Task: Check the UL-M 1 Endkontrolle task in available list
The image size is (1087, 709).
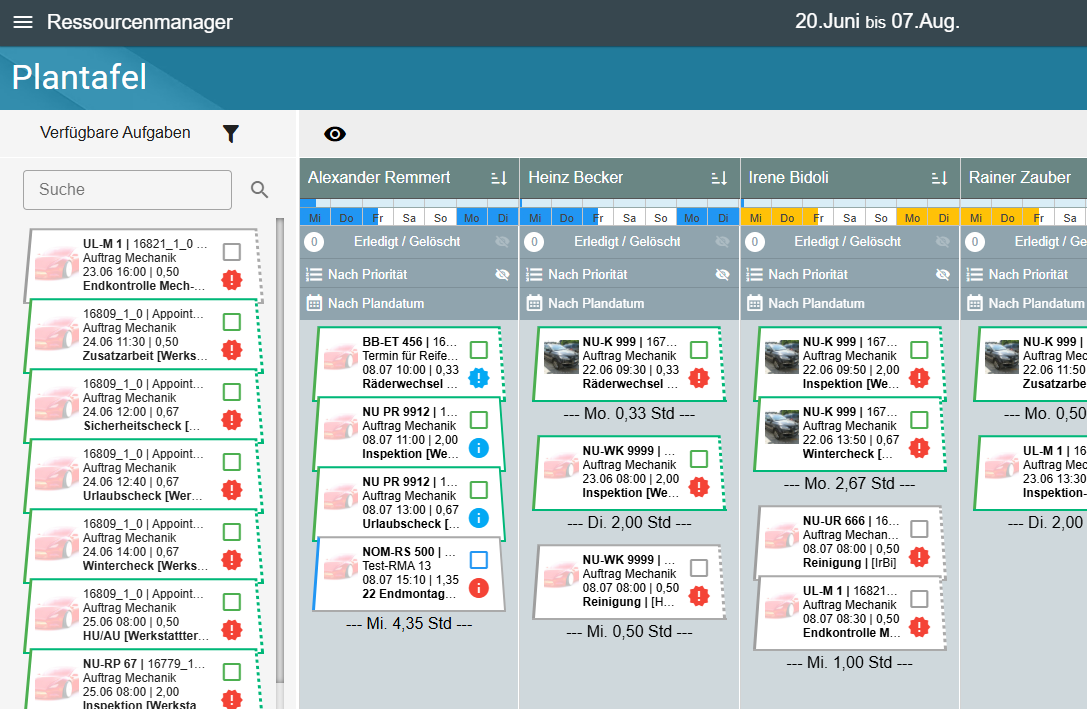Action: pos(232,252)
